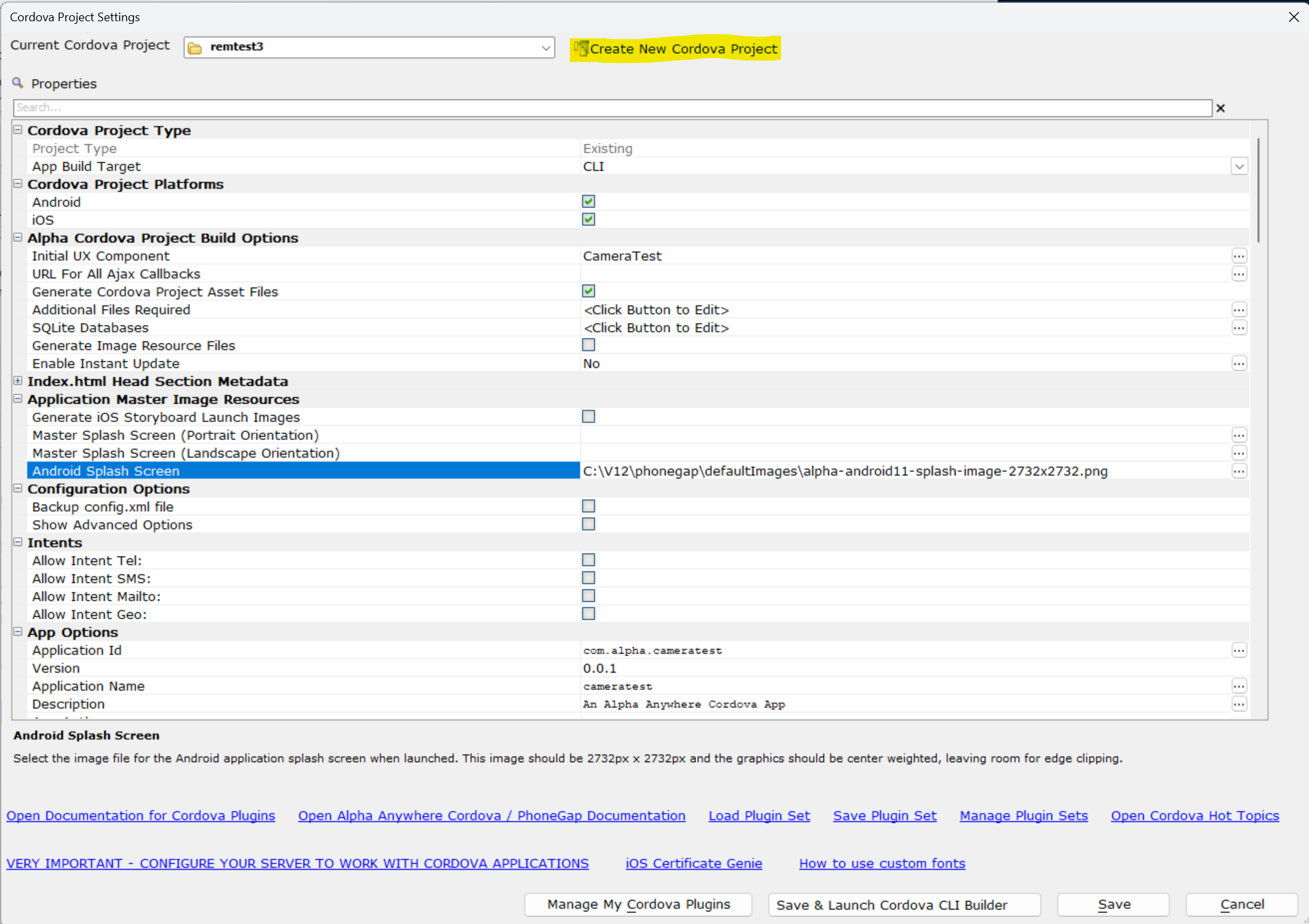The width and height of the screenshot is (1309, 924).
Task: Enable Generate iOS Storyboard Launch Images
Action: click(x=588, y=416)
